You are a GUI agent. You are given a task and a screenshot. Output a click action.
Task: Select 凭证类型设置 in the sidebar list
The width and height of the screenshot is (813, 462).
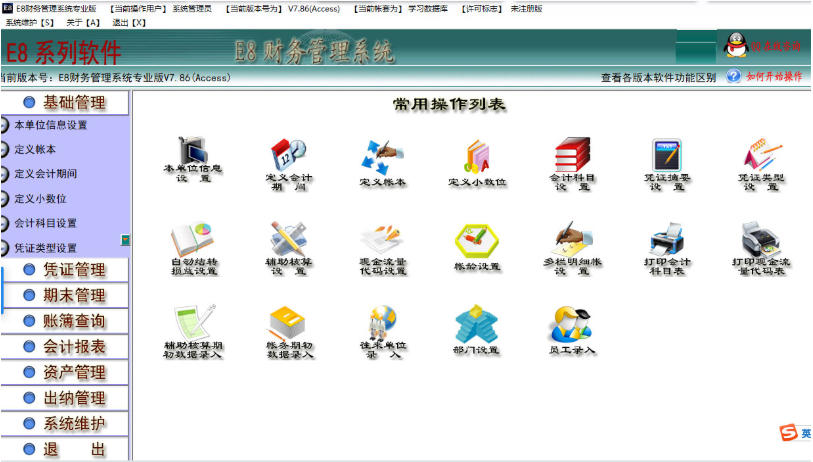point(46,248)
